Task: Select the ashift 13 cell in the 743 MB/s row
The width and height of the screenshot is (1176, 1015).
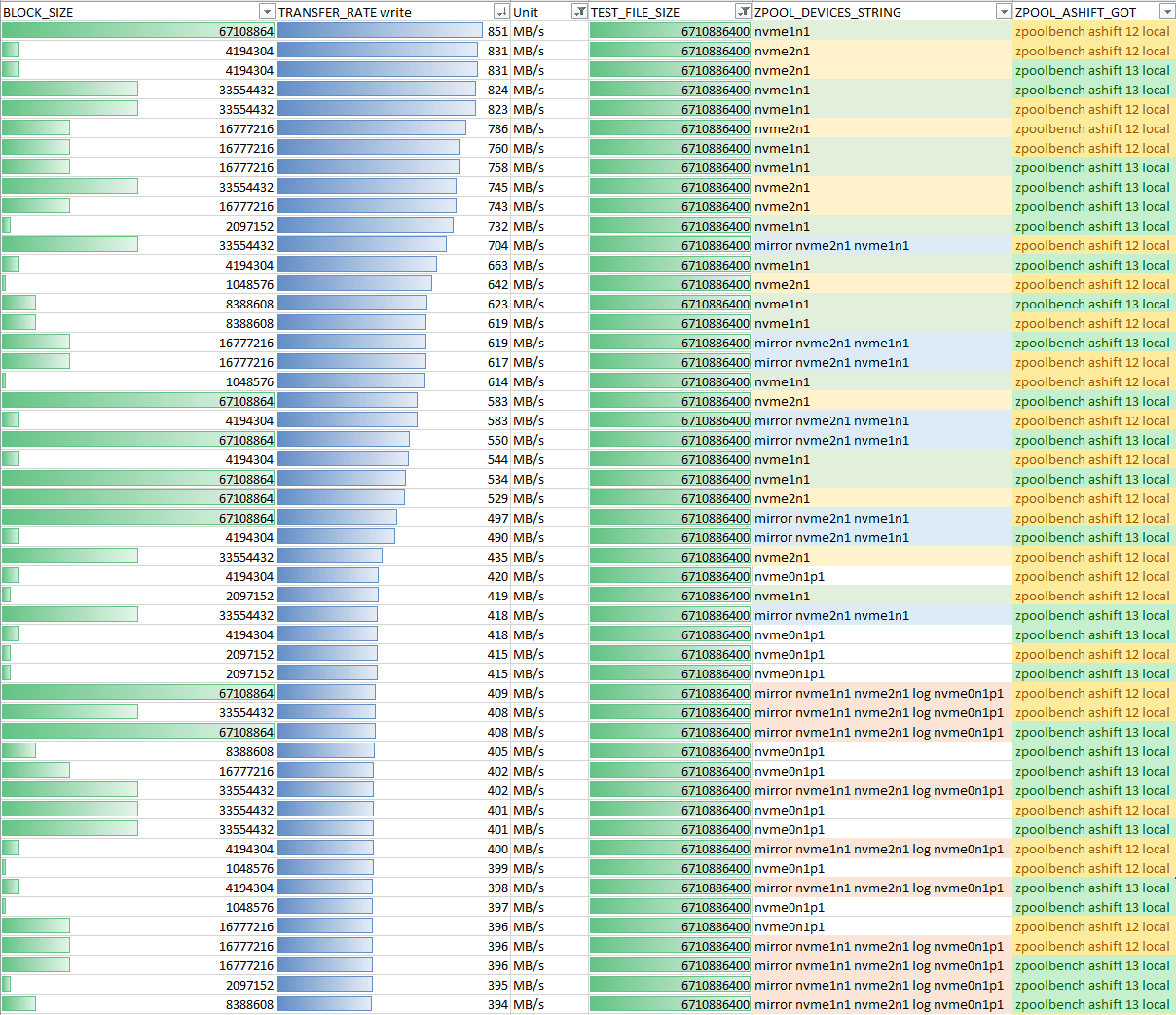Action: coord(1094,206)
